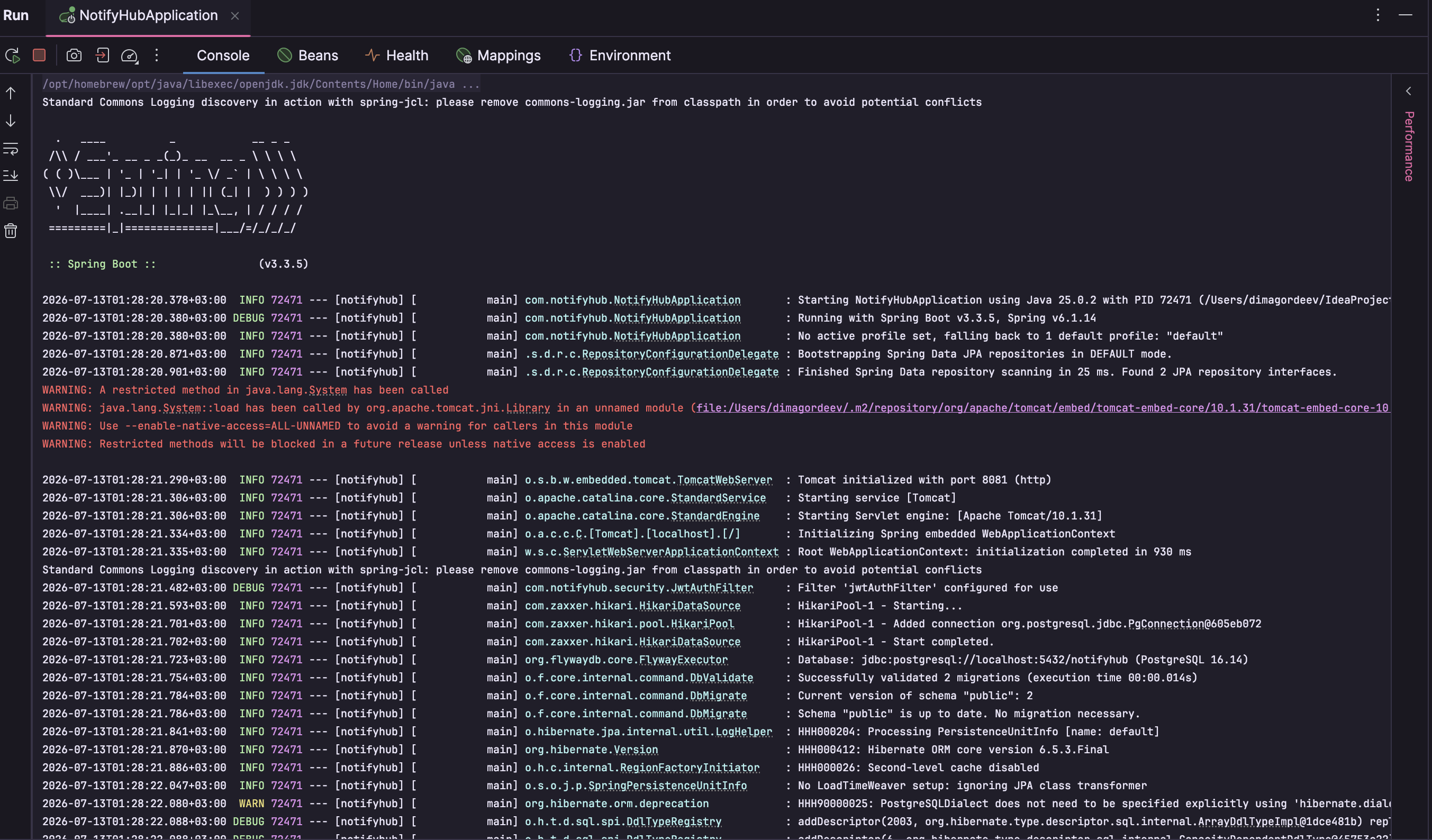Open StandardEngine class link
The image size is (1432, 840).
pyautogui.click(x=715, y=516)
